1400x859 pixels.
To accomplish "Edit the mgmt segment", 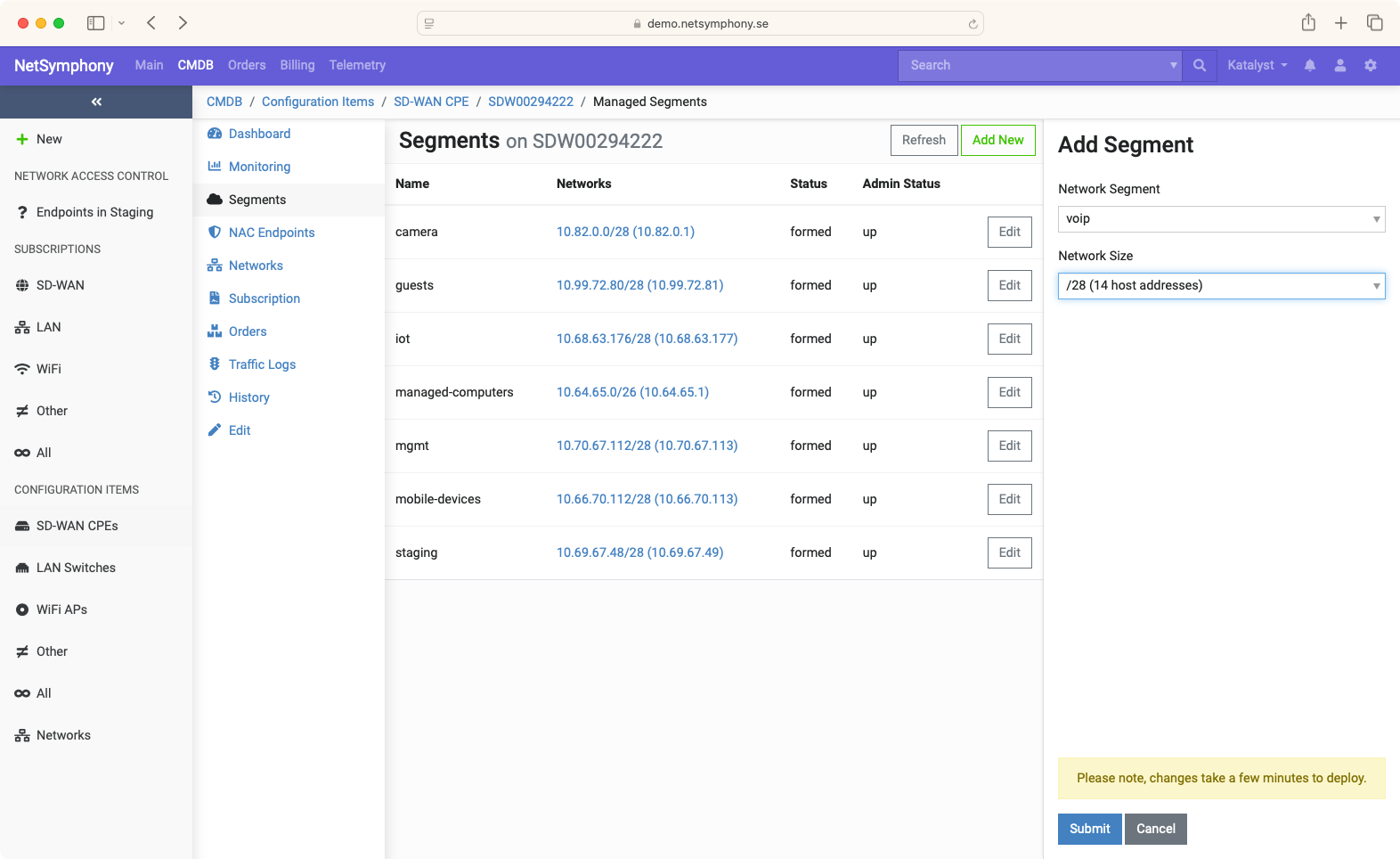I will tap(1009, 446).
